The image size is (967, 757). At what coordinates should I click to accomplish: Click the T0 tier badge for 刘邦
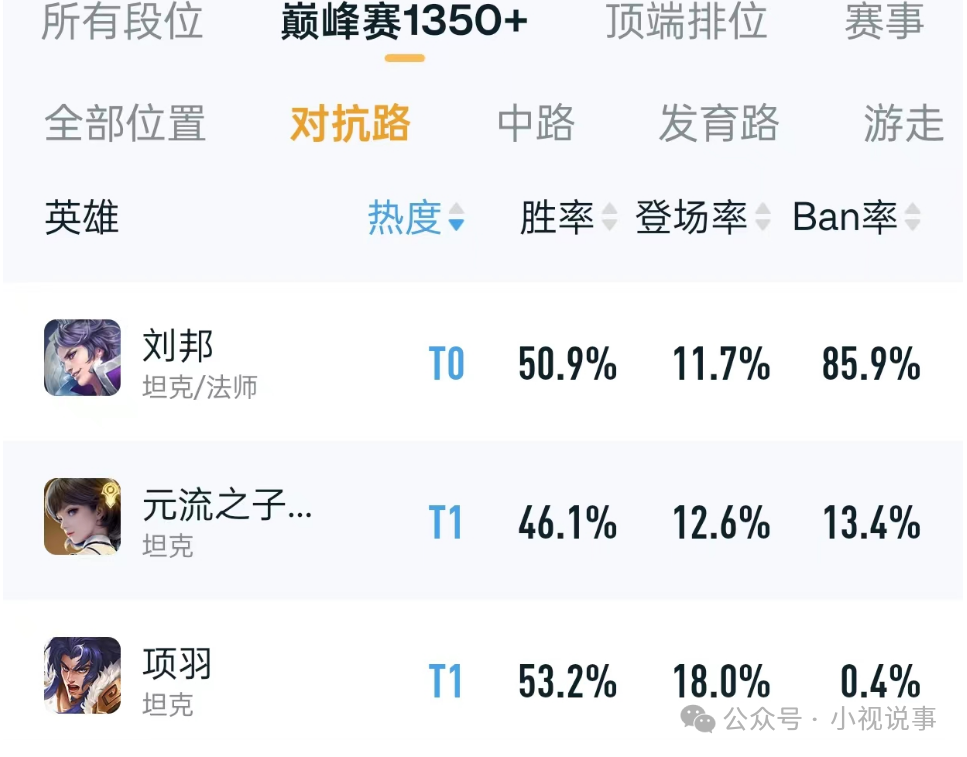click(x=446, y=363)
